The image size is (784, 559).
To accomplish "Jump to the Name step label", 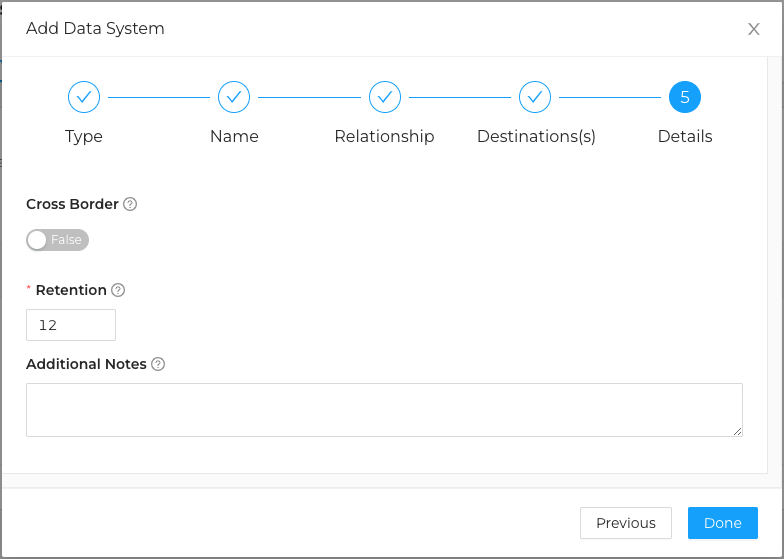I will pos(234,136).
